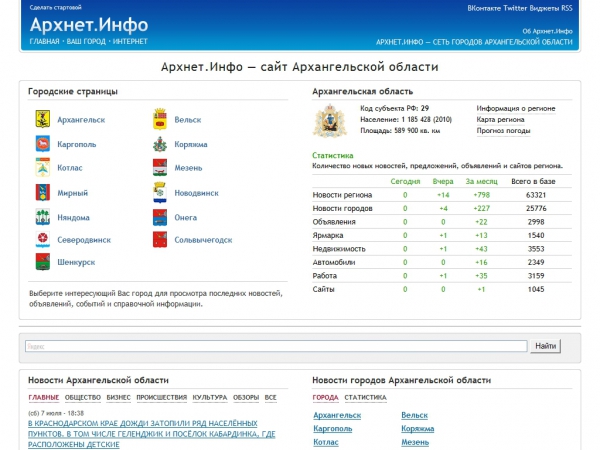Open the Архангельск city page link
Image resolution: width=600 pixels, height=450 pixels.
[x=81, y=120]
